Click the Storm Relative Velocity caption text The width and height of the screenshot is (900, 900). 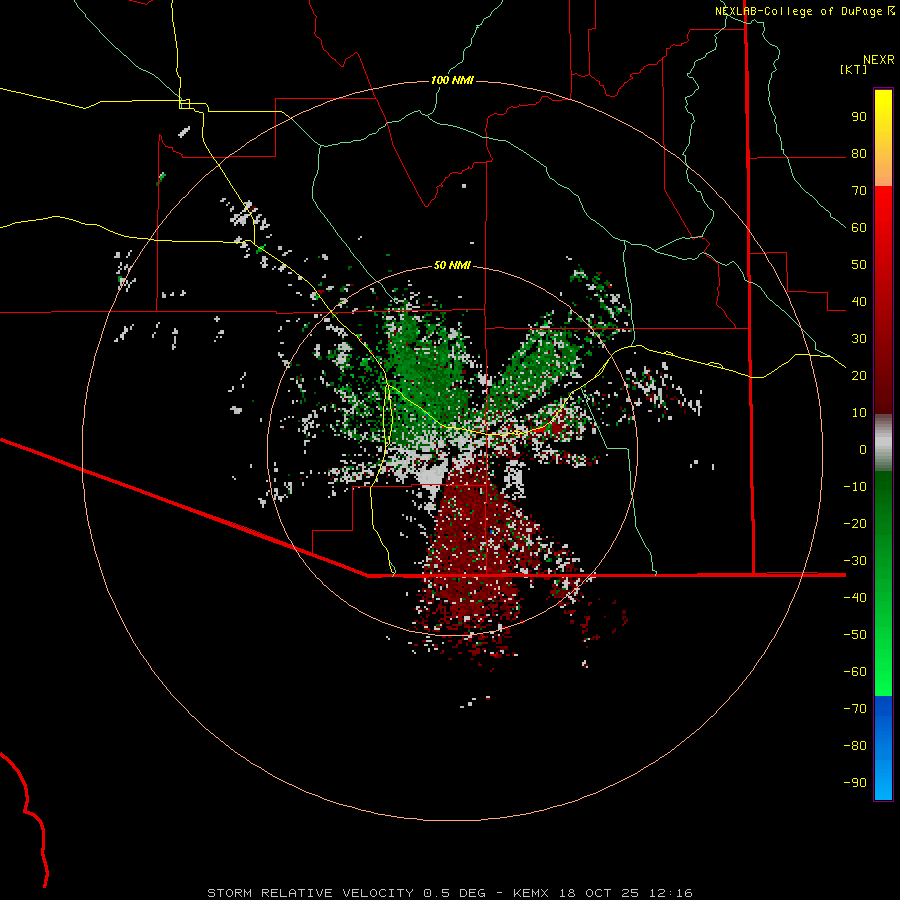click(x=449, y=893)
